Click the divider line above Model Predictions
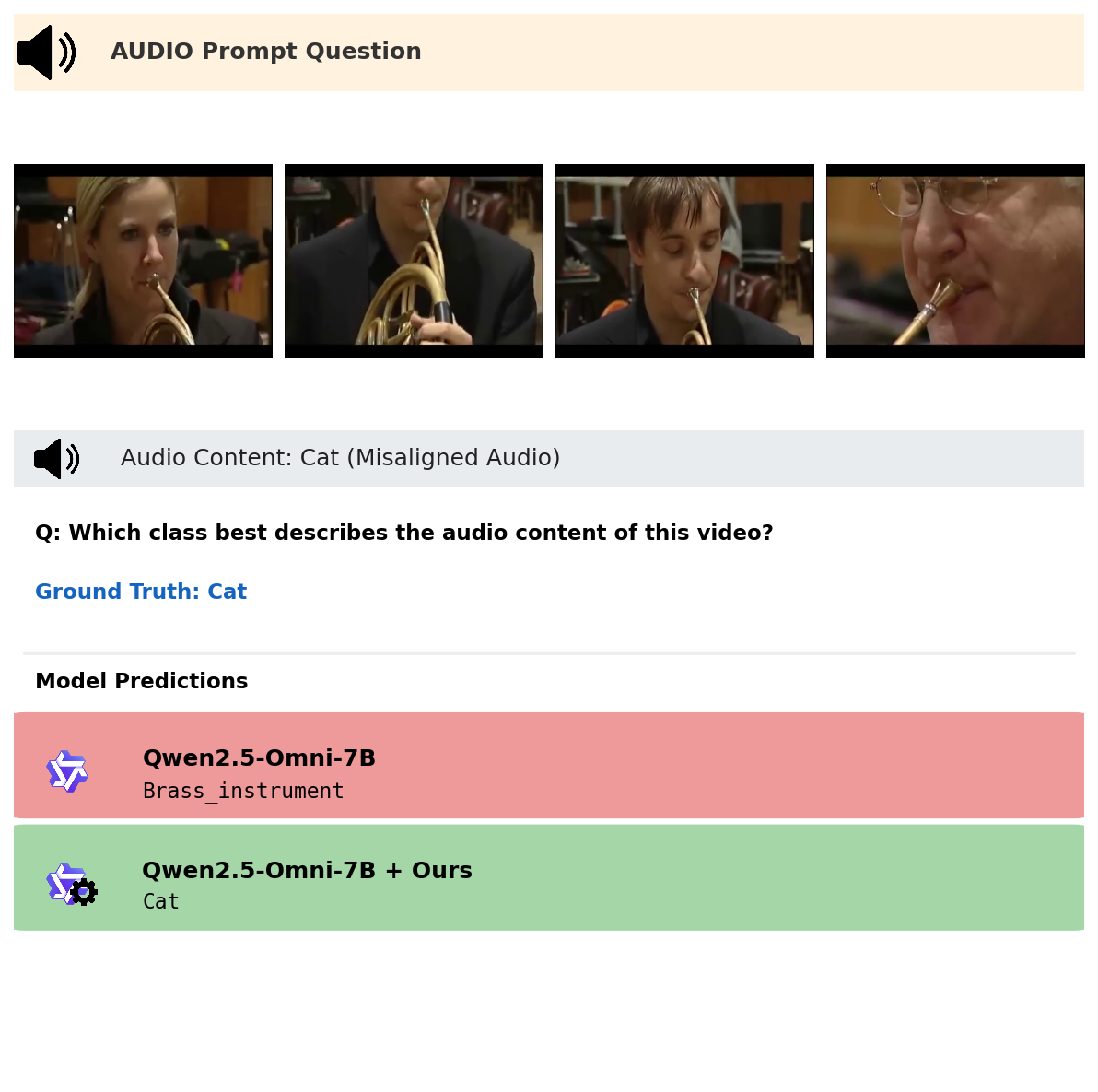The image size is (1098, 1092). pos(549,653)
